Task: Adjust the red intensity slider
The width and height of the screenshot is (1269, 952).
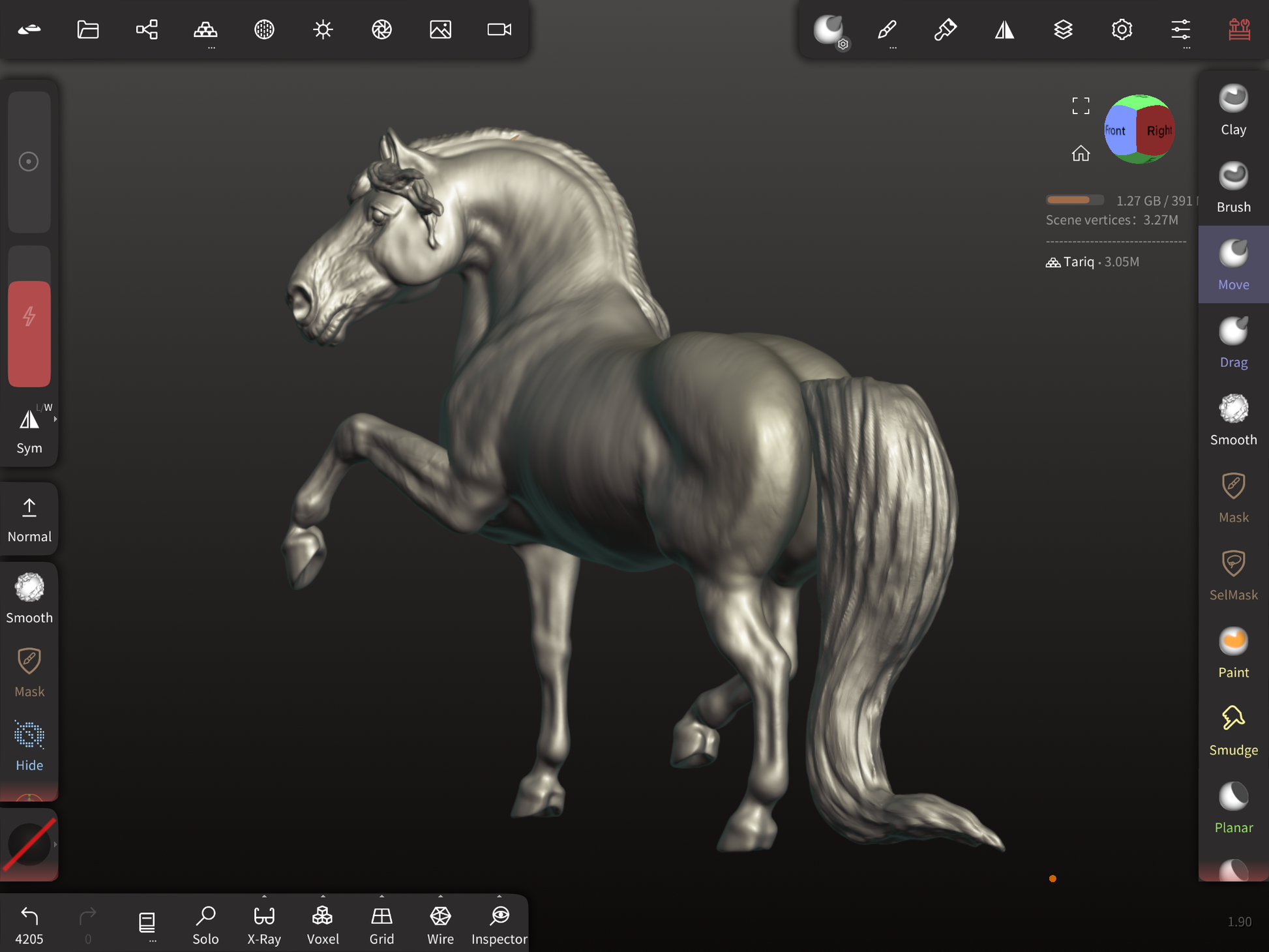Action: [29, 333]
